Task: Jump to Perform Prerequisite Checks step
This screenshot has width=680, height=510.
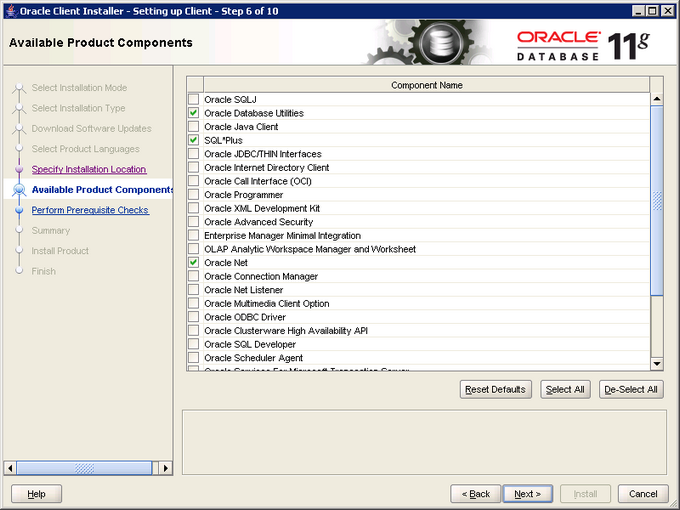Action: coord(90,210)
